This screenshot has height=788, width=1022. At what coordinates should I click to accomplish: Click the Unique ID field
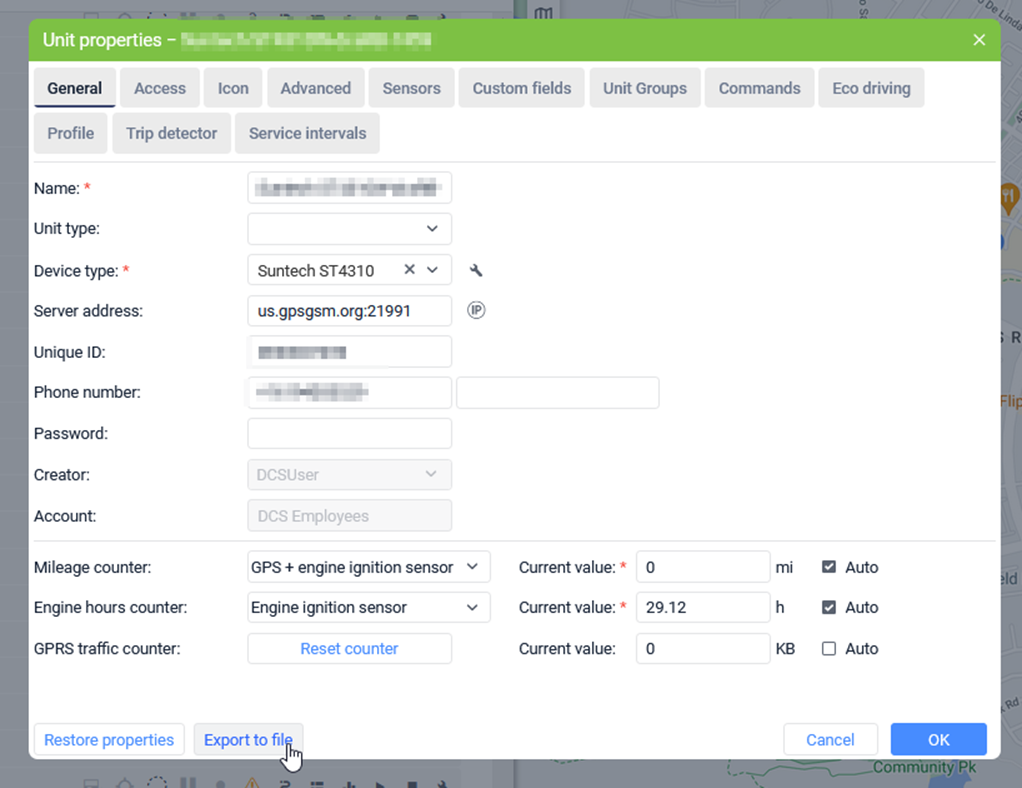coord(349,352)
